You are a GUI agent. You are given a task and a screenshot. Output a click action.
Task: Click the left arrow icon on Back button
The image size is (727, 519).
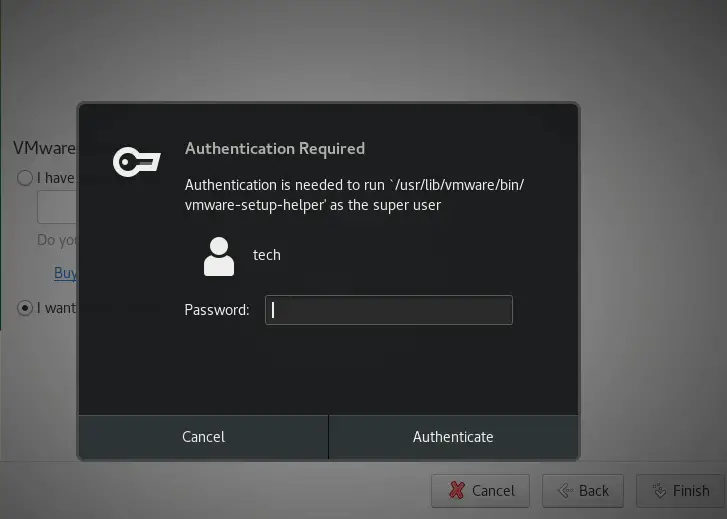(565, 490)
